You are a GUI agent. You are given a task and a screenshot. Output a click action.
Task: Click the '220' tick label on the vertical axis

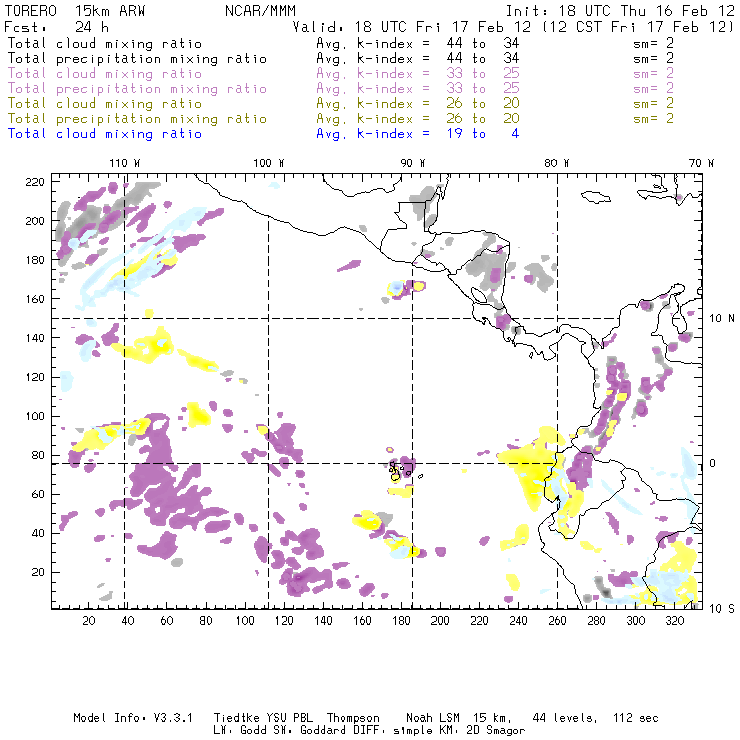tap(35, 182)
